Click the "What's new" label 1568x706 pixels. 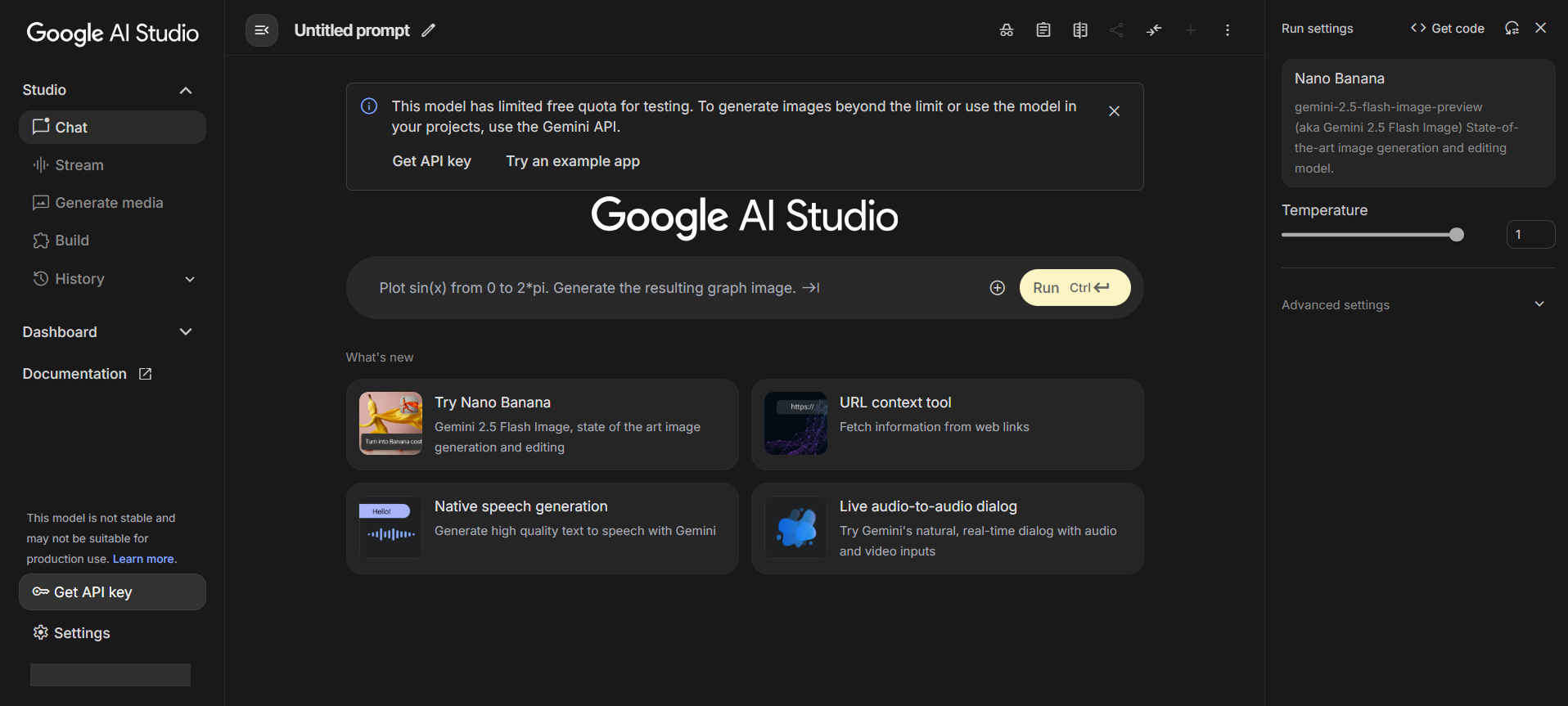tap(380, 357)
